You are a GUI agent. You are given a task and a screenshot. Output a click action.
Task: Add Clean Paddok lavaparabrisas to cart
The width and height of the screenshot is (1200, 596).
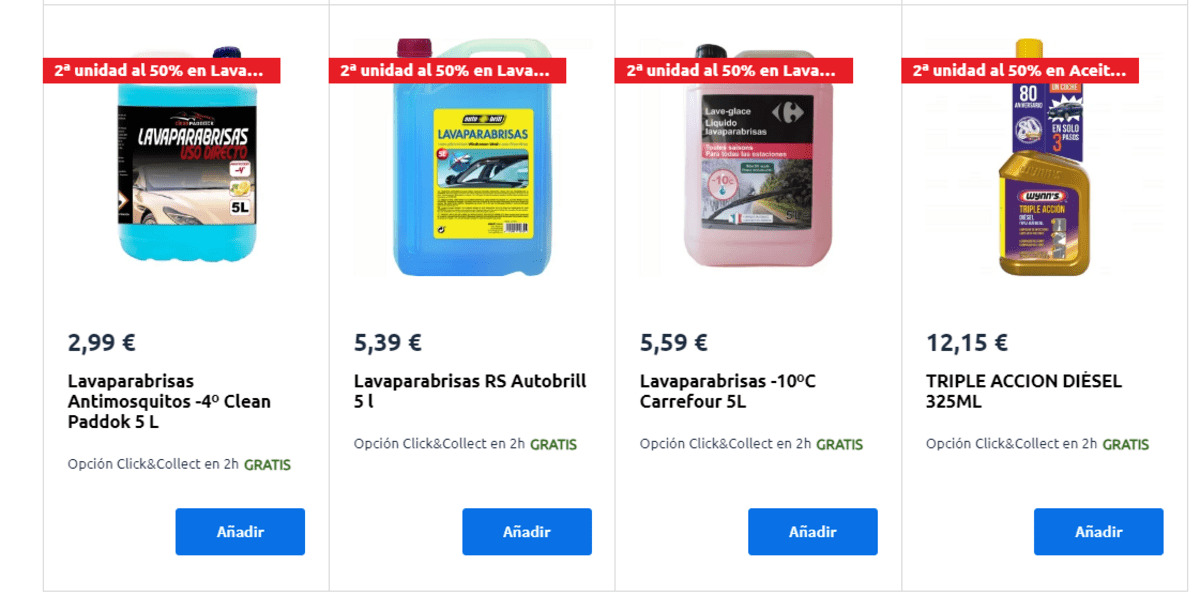pyautogui.click(x=240, y=532)
